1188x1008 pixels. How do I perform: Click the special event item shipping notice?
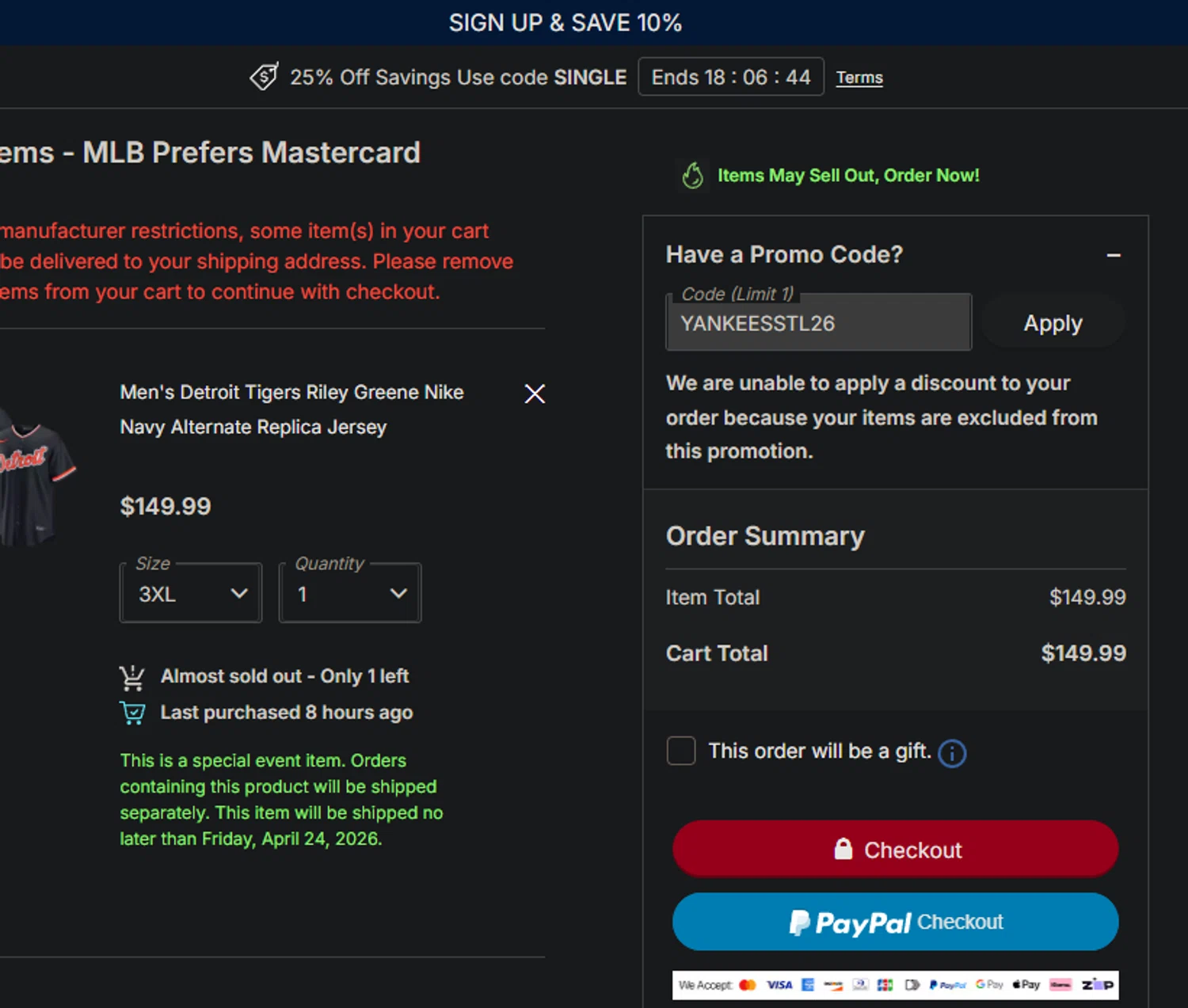click(x=281, y=800)
